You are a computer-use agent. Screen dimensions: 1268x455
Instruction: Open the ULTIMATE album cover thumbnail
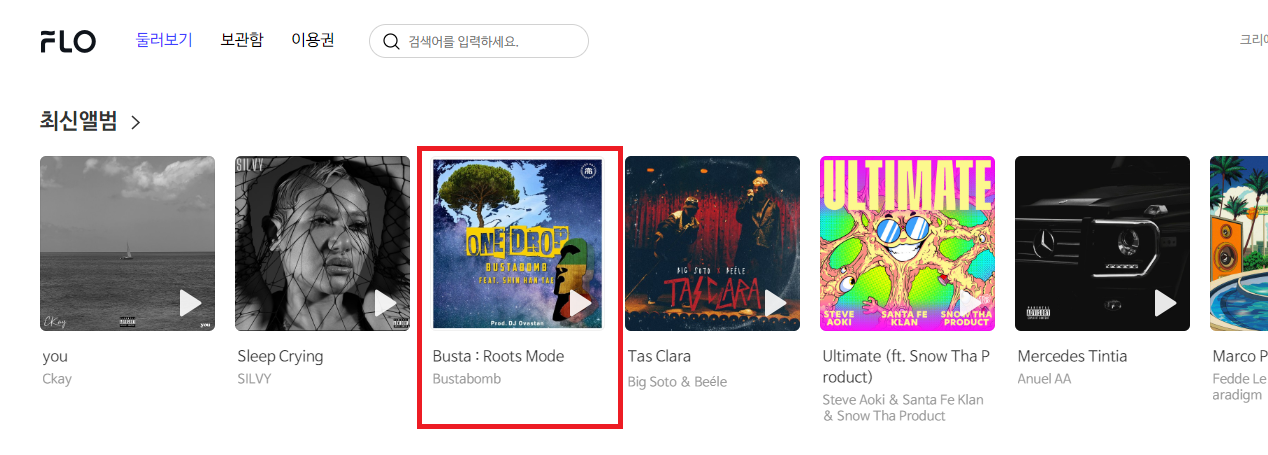pos(907,243)
